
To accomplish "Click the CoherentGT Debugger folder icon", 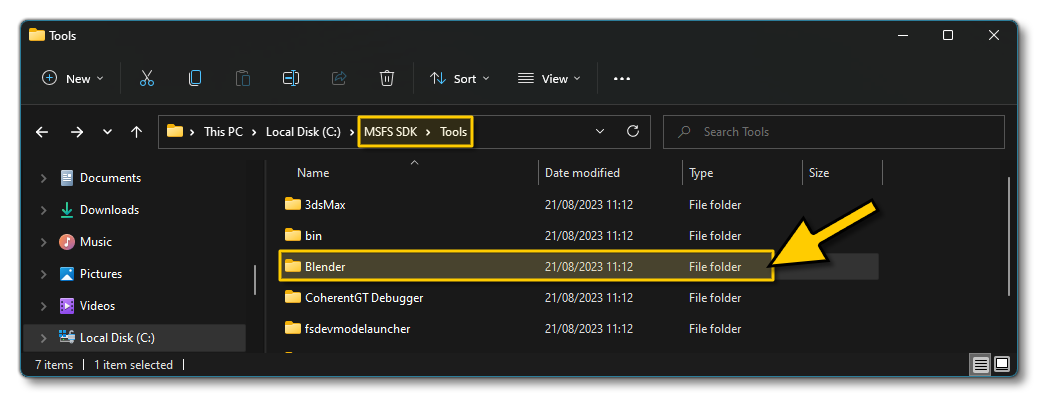I will click(293, 297).
